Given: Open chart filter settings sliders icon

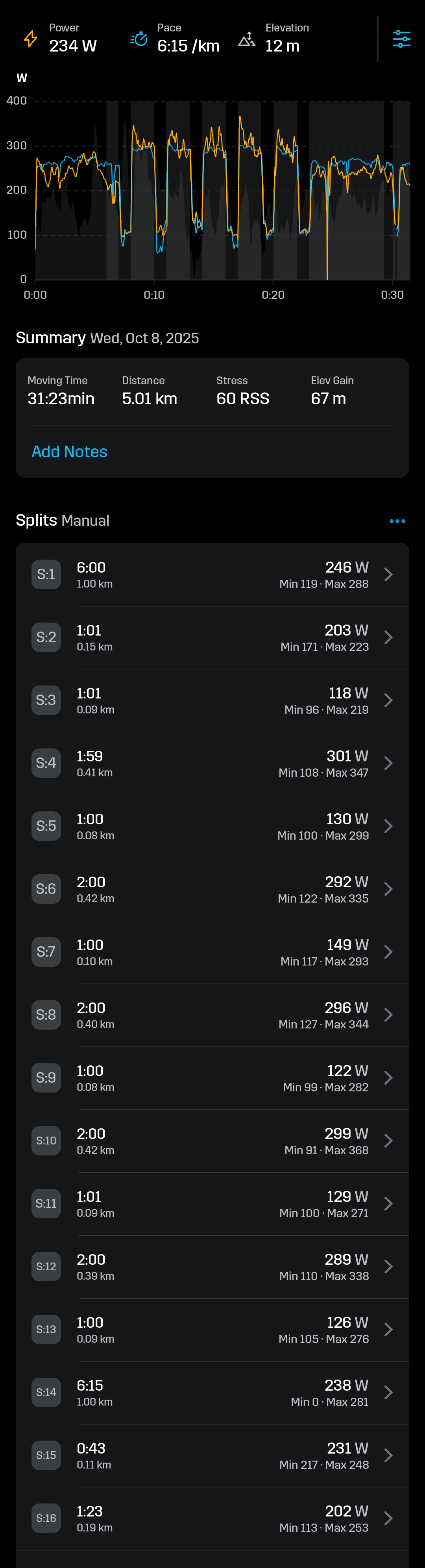Looking at the screenshot, I should click(401, 39).
